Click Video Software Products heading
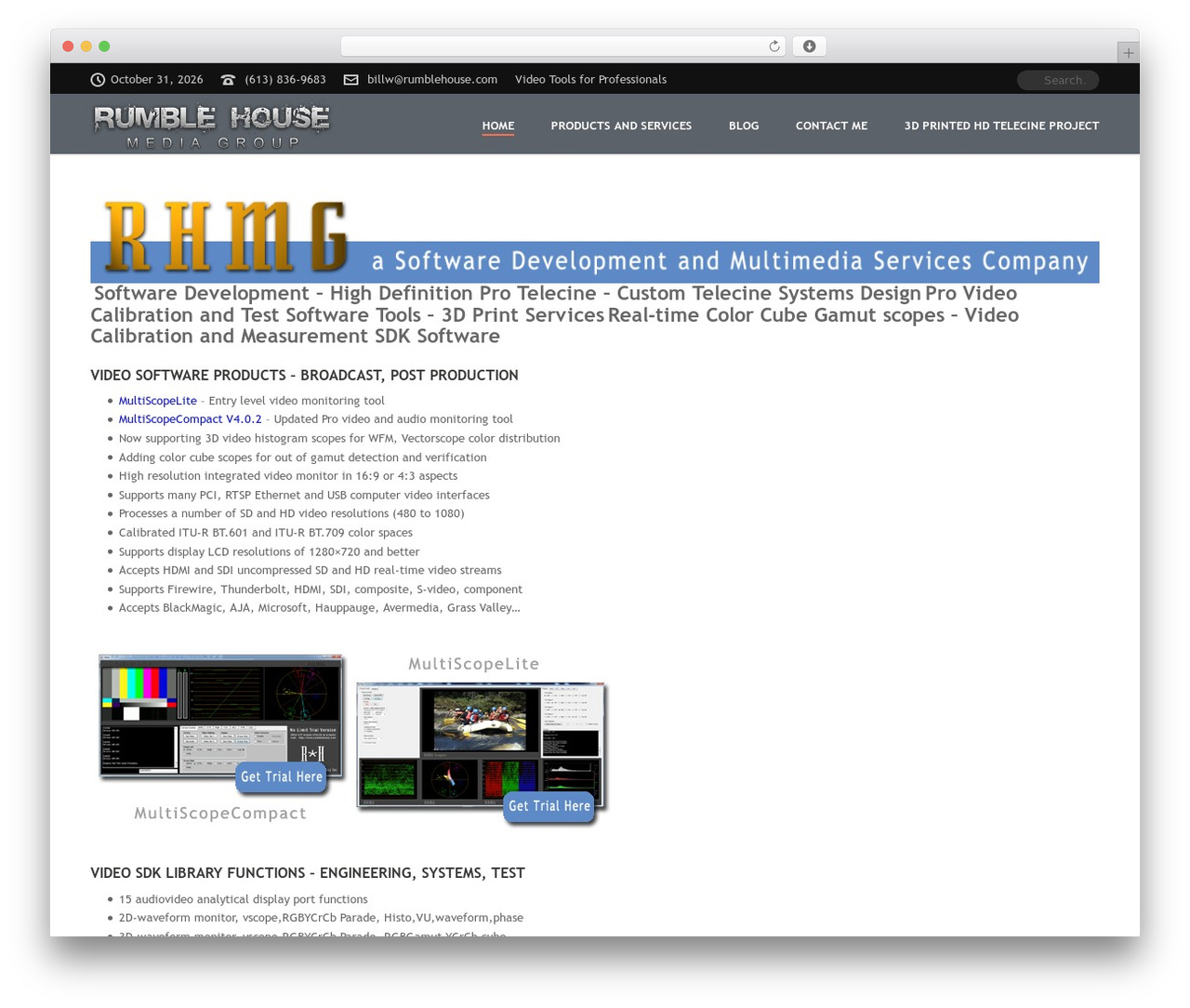1190x1008 pixels. (x=304, y=376)
